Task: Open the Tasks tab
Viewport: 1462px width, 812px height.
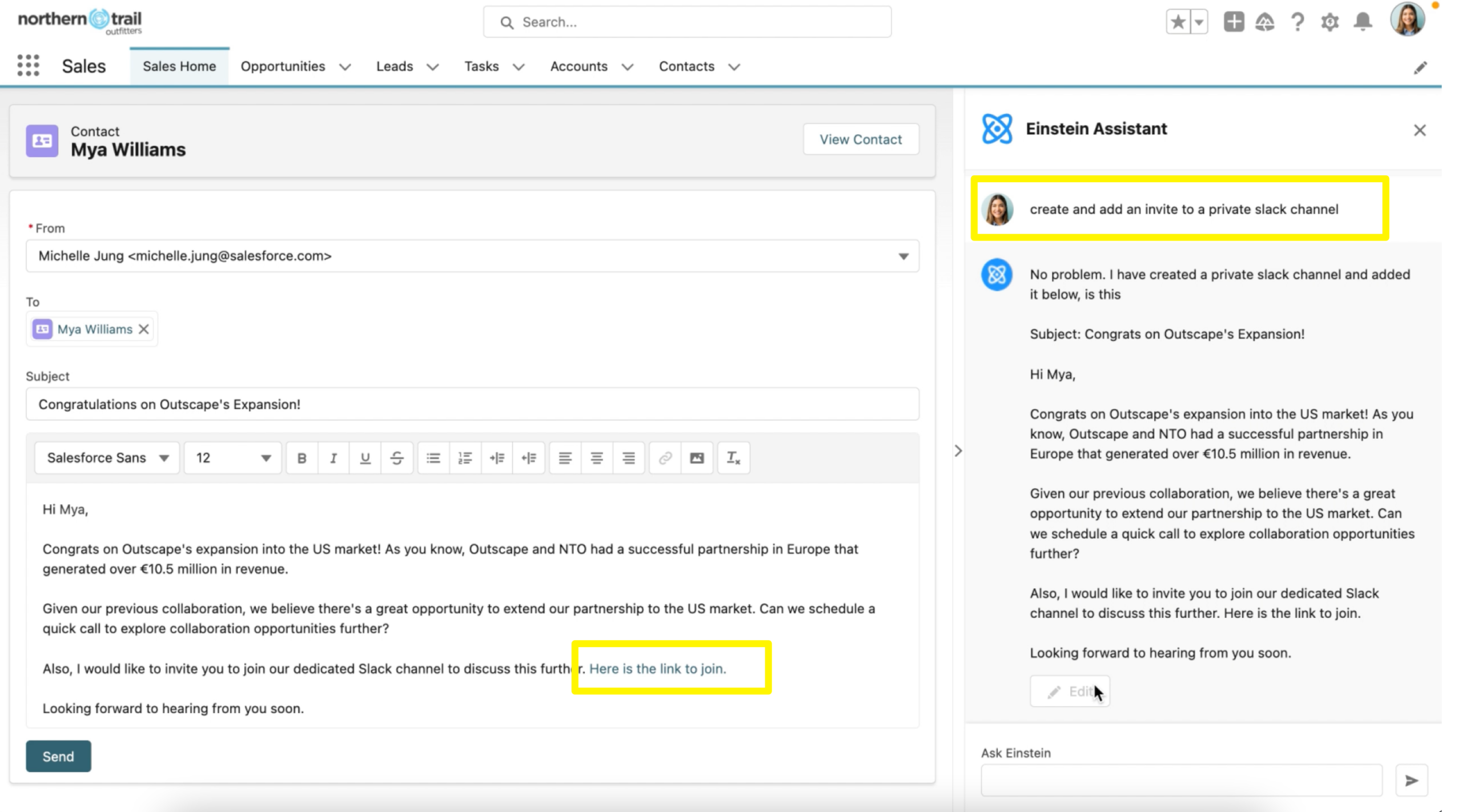Action: point(481,66)
